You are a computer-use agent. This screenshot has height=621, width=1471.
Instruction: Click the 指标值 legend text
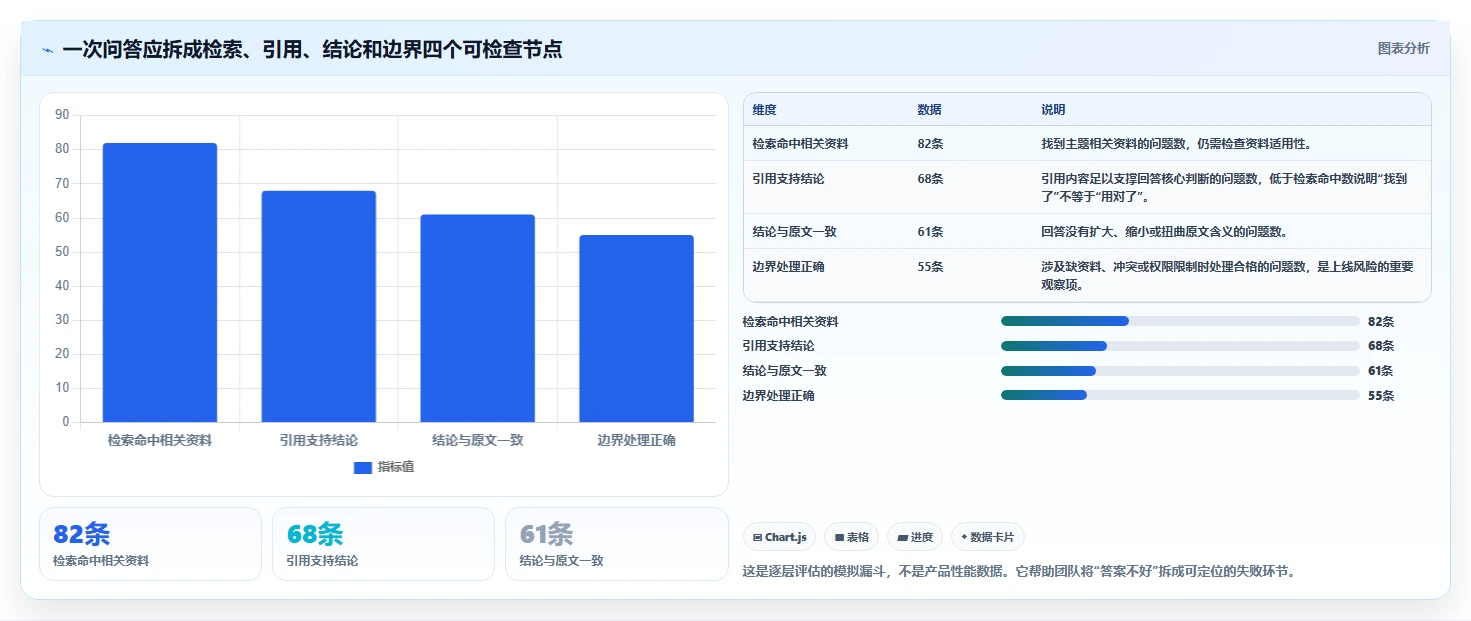[396, 467]
